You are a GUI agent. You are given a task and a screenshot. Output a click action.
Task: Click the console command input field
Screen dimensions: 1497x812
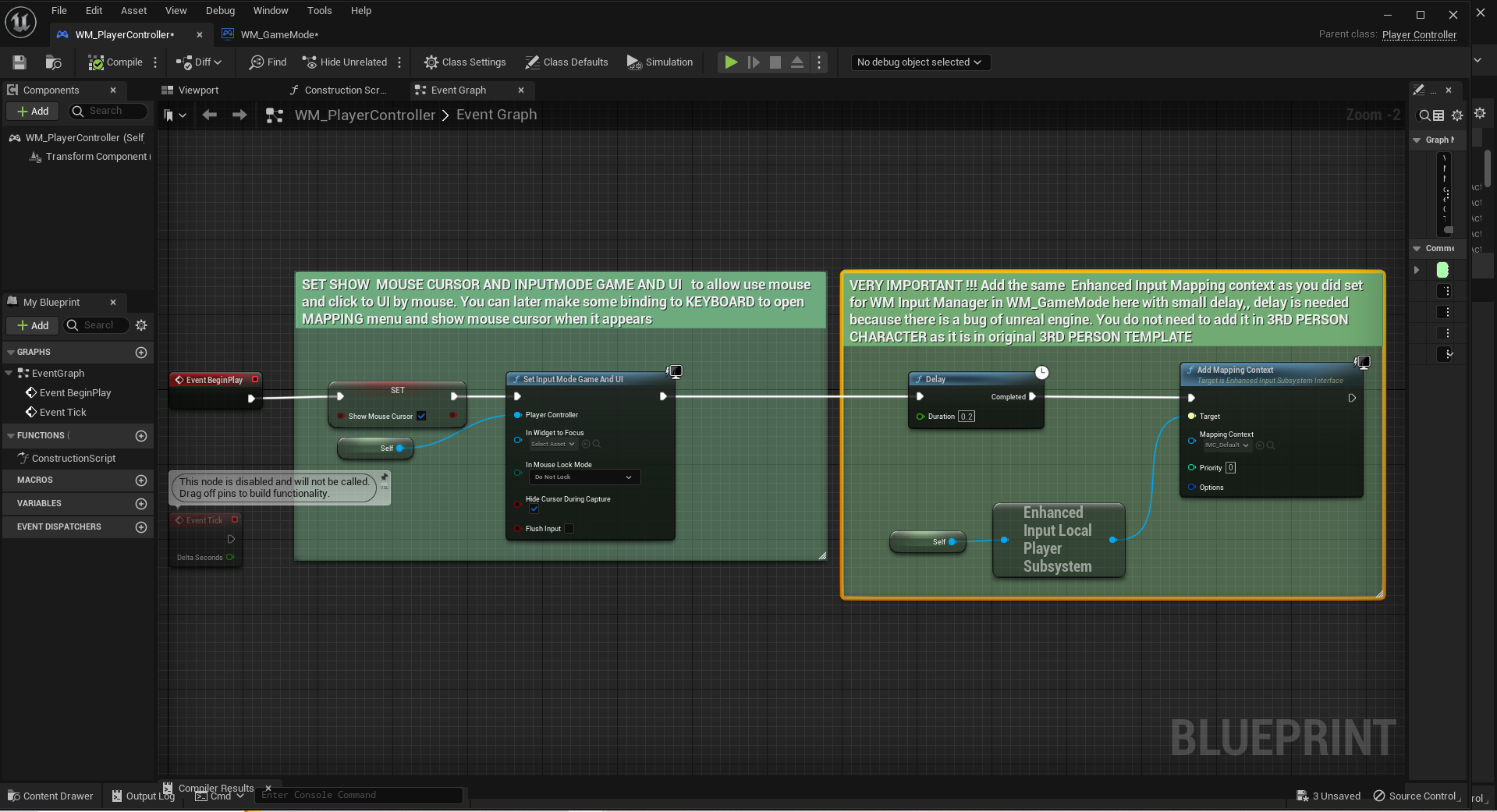(x=359, y=795)
